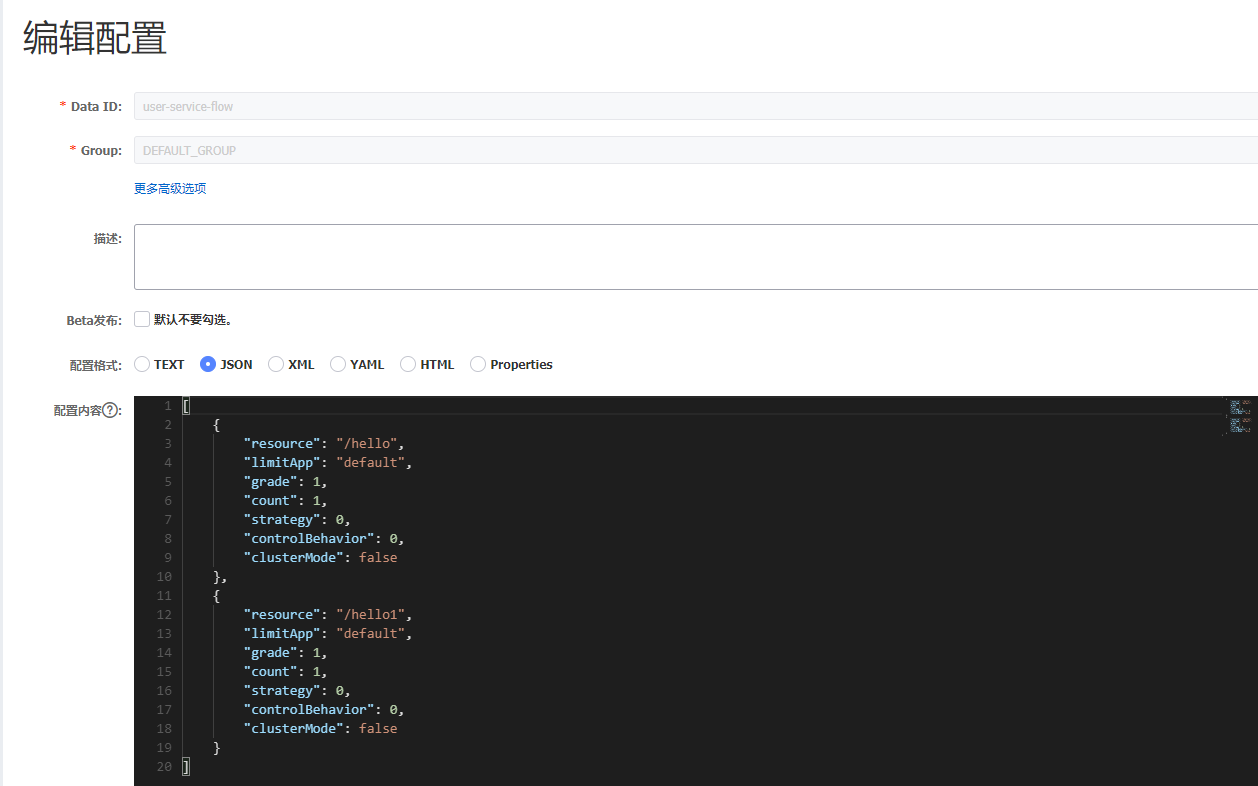Click the "strategy" key on line 16
The height and width of the screenshot is (786, 1258).
(x=283, y=690)
